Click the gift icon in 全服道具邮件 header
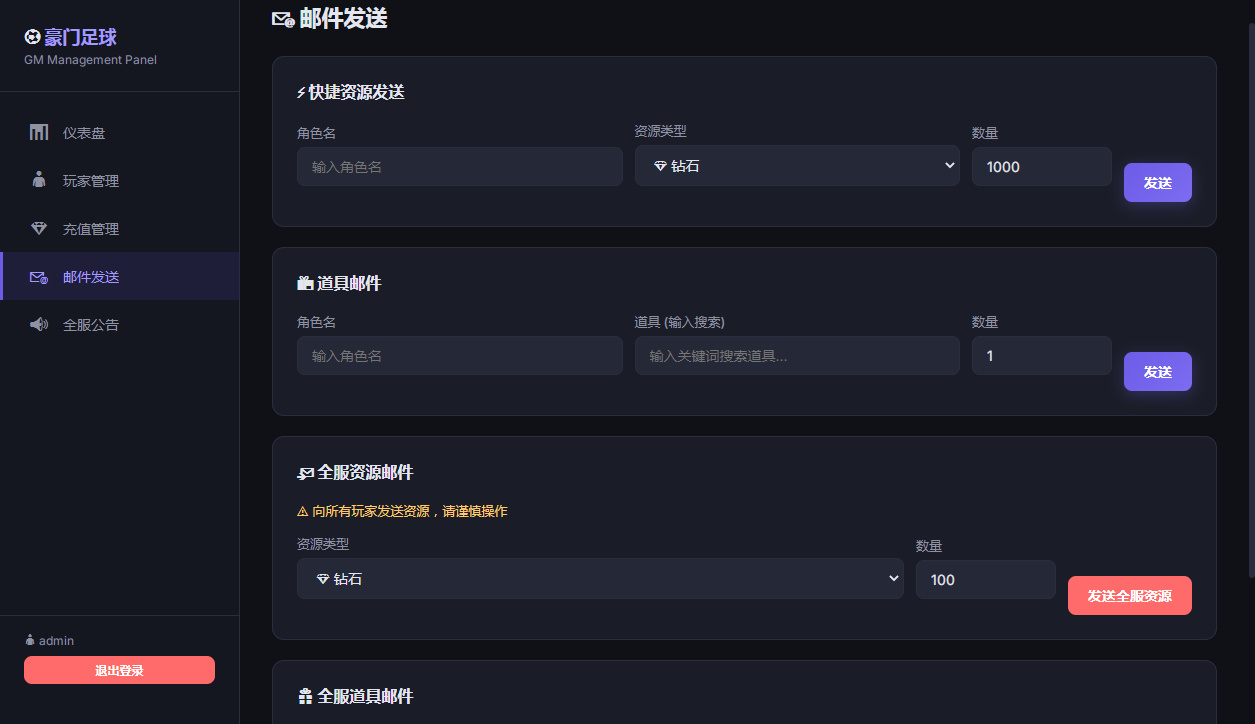This screenshot has height=724, width=1255. tap(304, 695)
